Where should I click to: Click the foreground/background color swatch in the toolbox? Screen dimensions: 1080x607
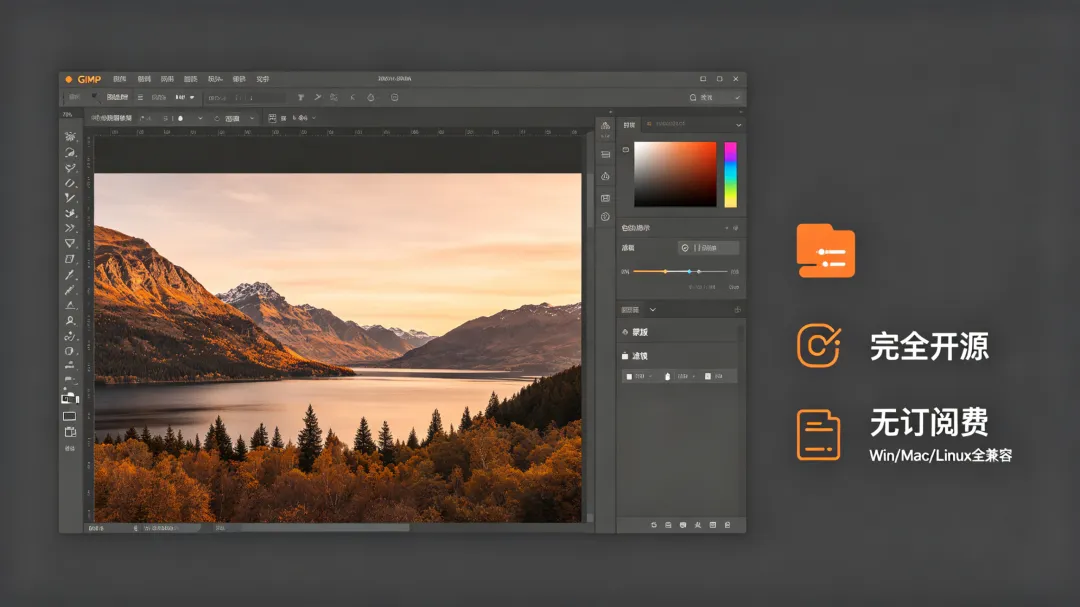pos(70,398)
